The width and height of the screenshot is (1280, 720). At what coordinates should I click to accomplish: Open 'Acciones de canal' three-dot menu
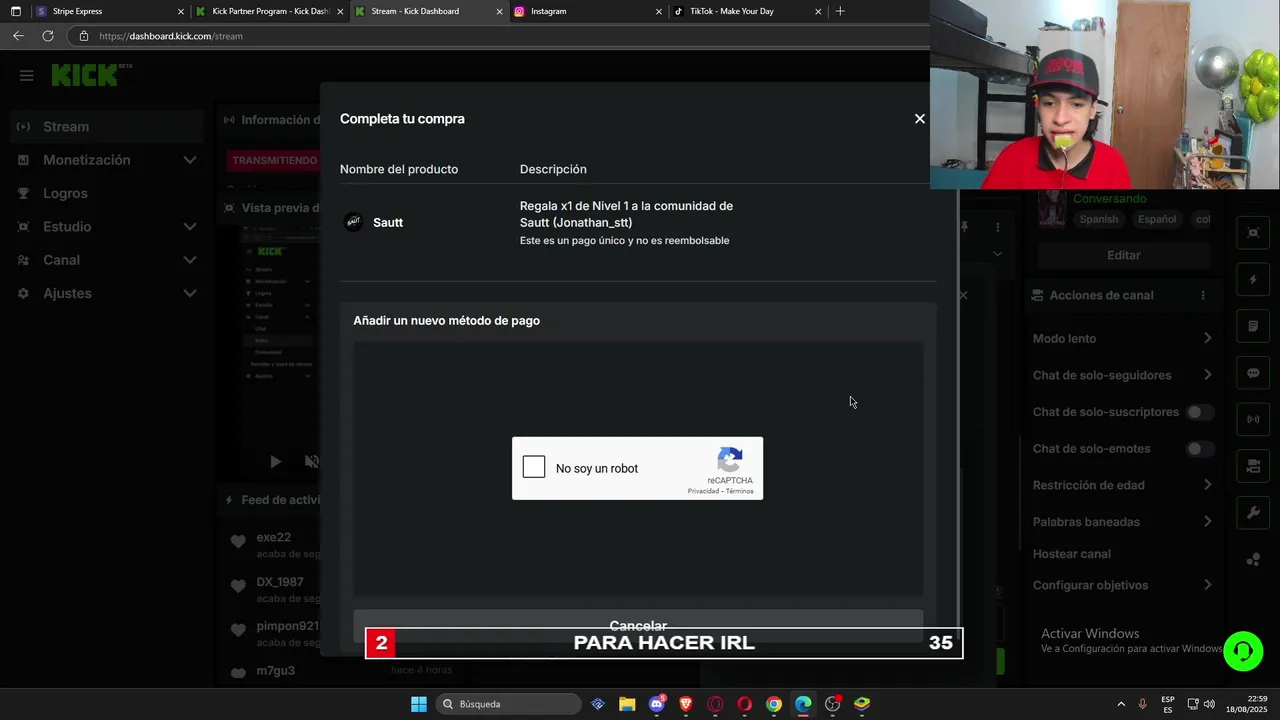[1203, 296]
